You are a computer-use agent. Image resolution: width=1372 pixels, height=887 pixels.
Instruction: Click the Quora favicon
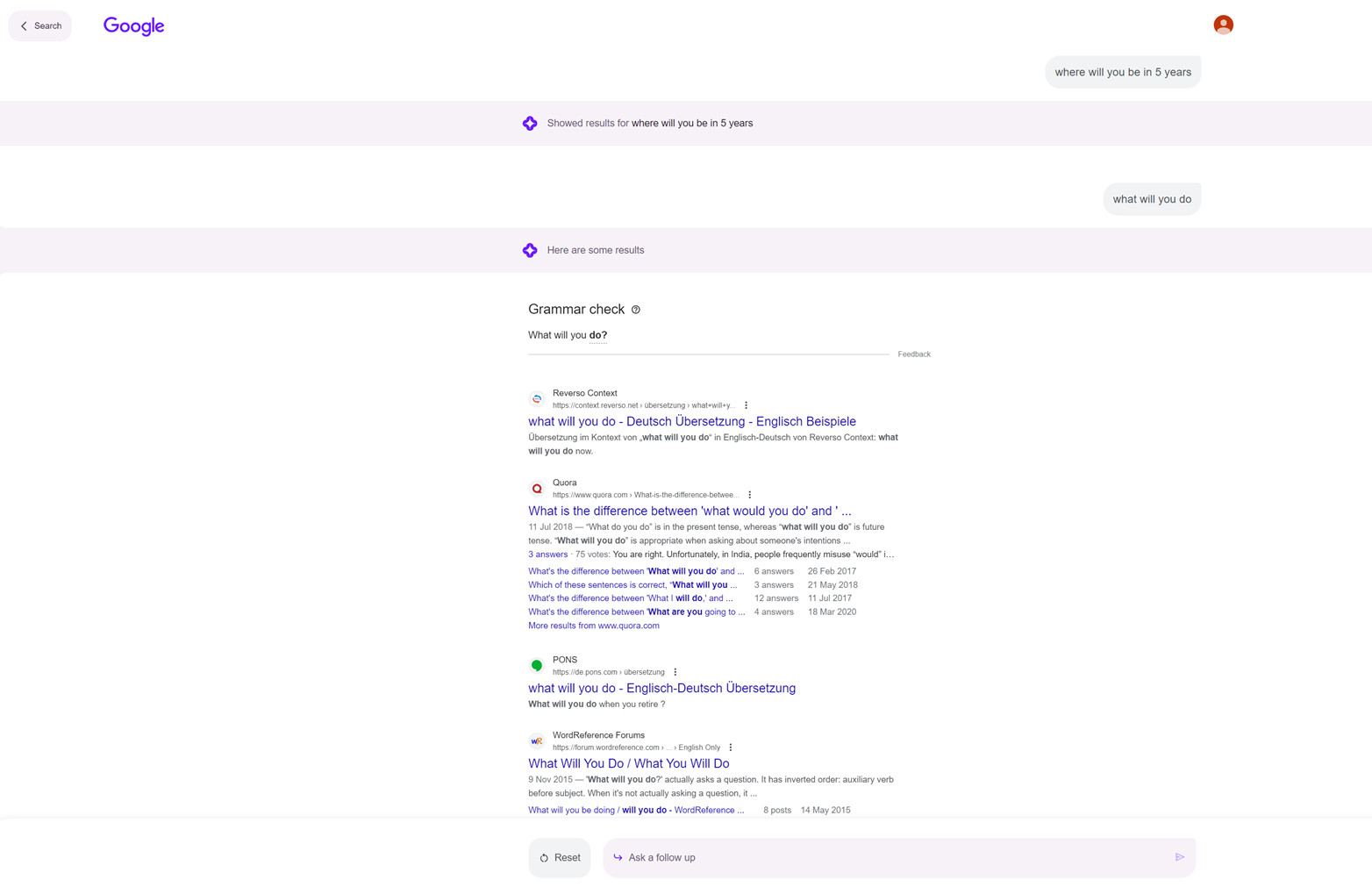pyautogui.click(x=537, y=487)
